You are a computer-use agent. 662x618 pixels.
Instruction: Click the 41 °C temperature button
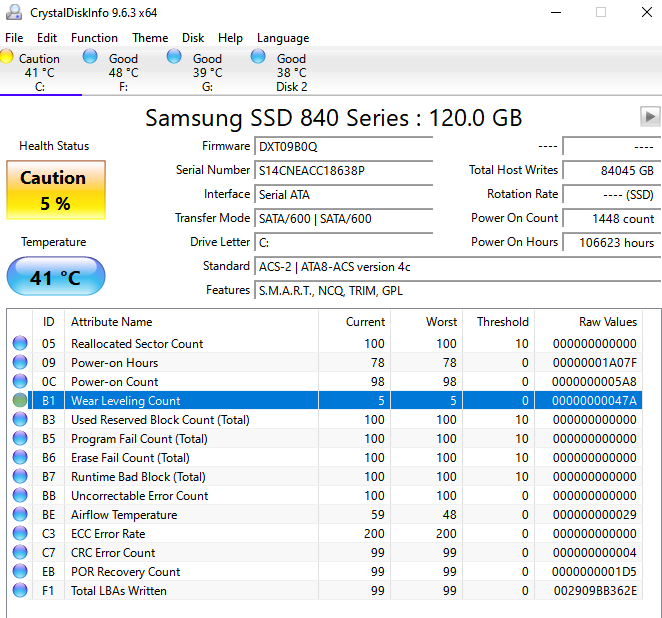tap(56, 276)
